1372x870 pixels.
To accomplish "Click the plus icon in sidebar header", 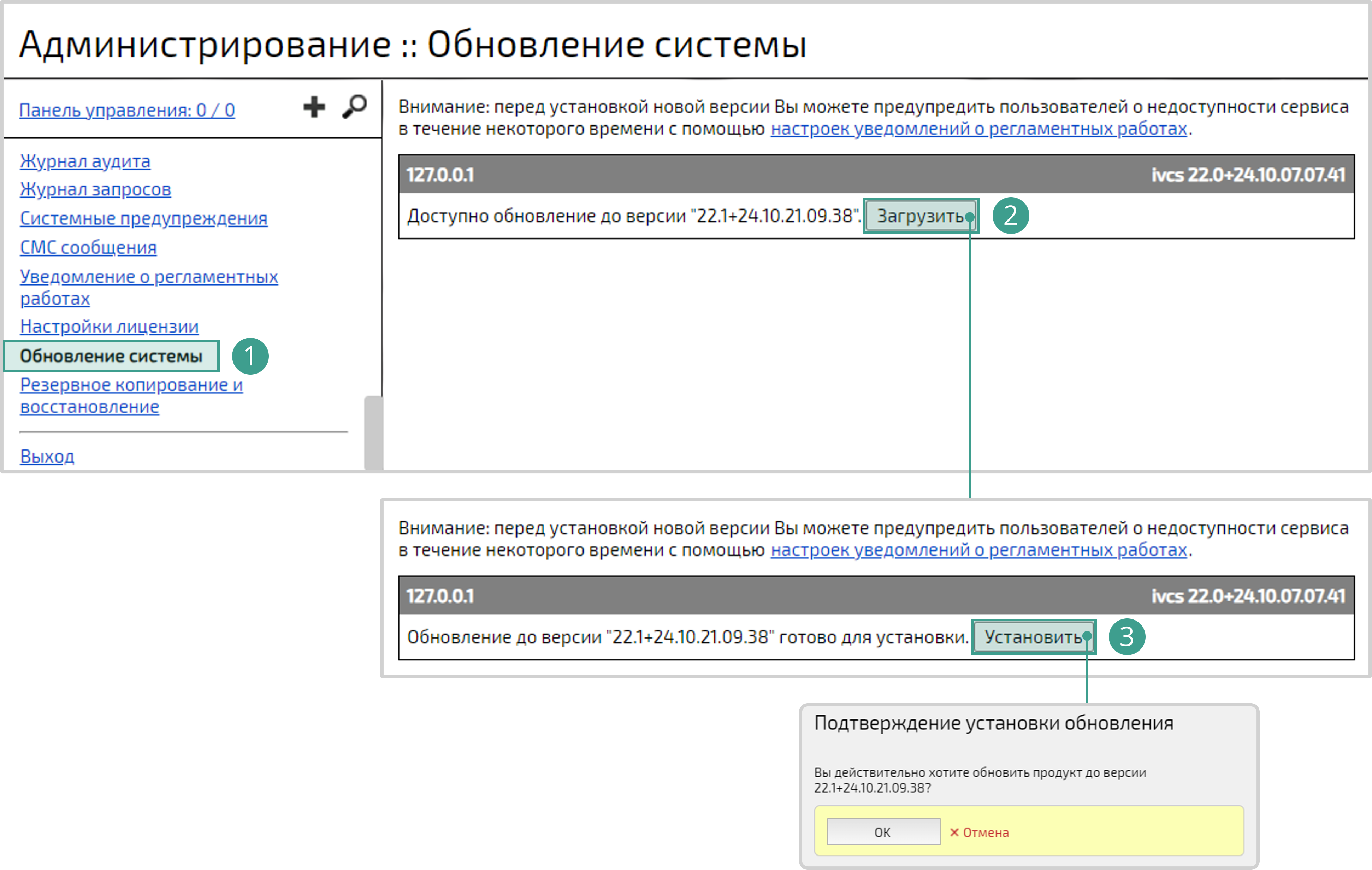I will coord(314,107).
